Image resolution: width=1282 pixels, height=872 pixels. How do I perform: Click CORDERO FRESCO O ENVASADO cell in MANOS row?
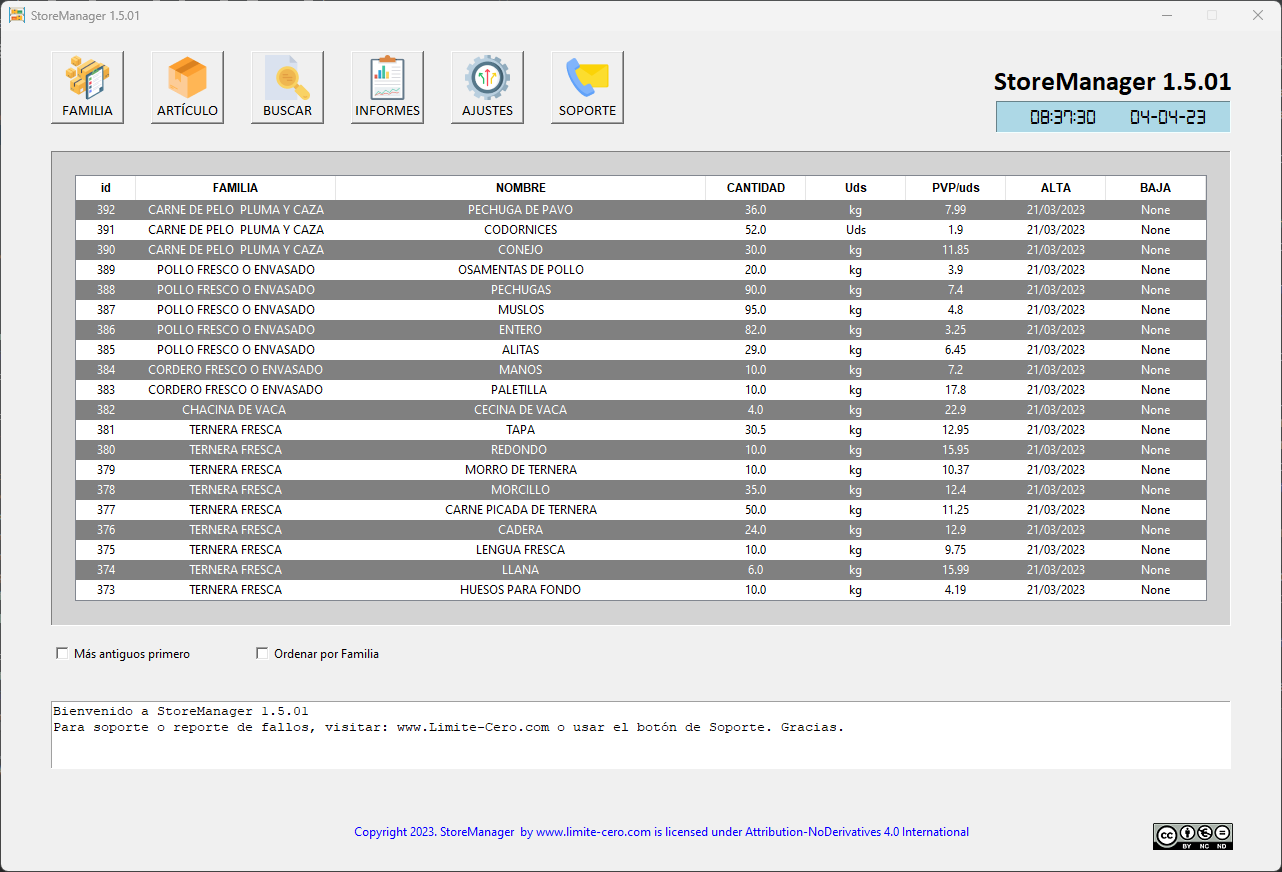click(236, 370)
